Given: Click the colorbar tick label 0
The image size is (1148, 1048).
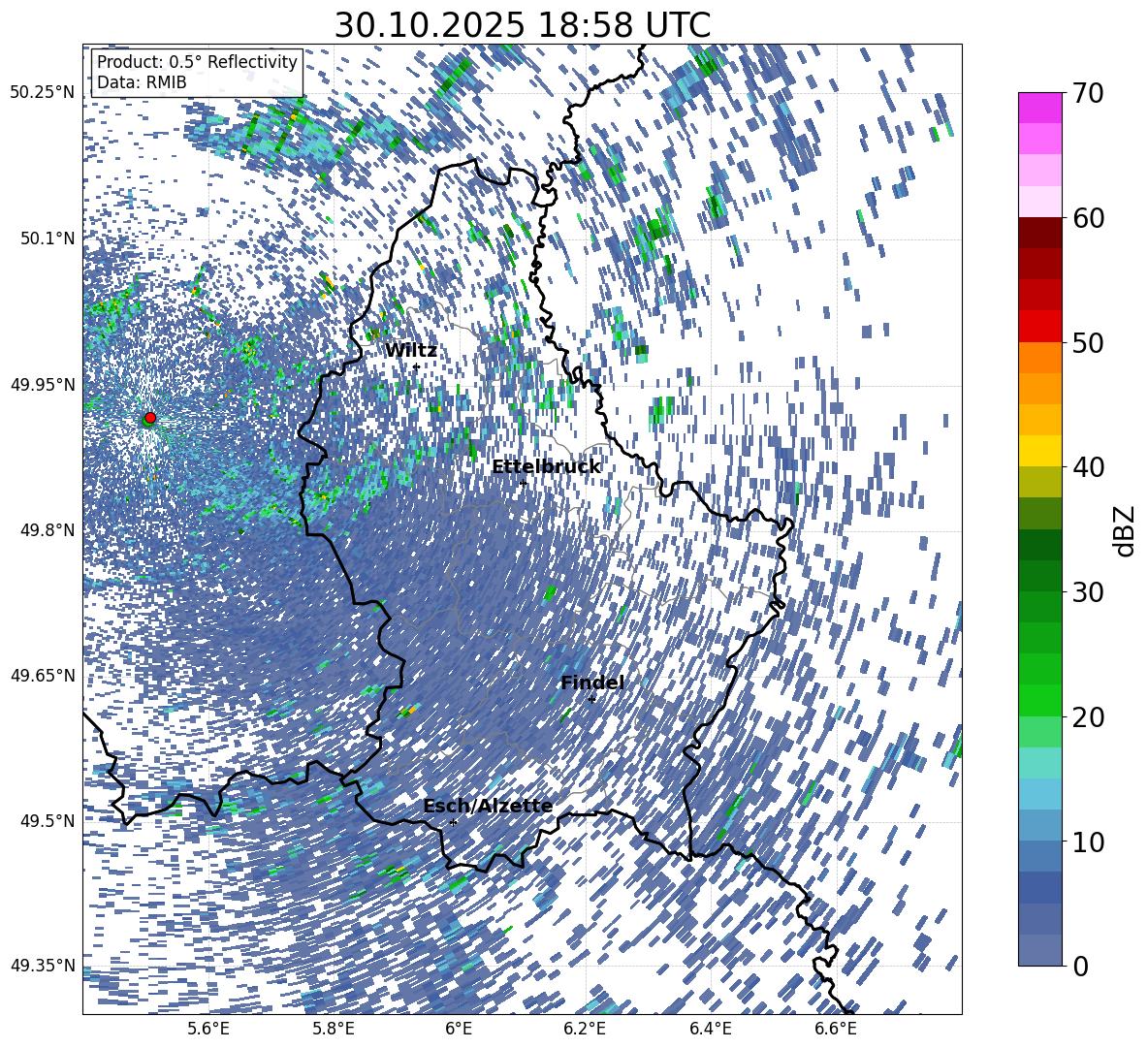Looking at the screenshot, I should point(1081,966).
